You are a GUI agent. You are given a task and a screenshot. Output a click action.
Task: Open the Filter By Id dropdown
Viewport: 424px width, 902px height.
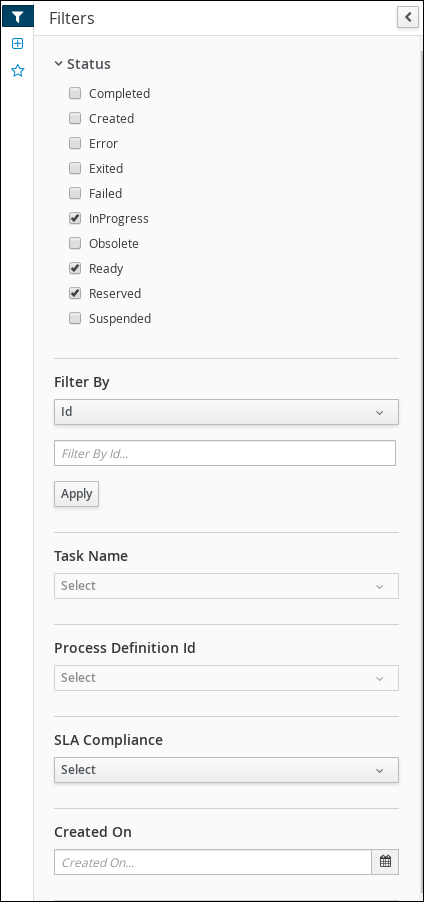click(226, 412)
